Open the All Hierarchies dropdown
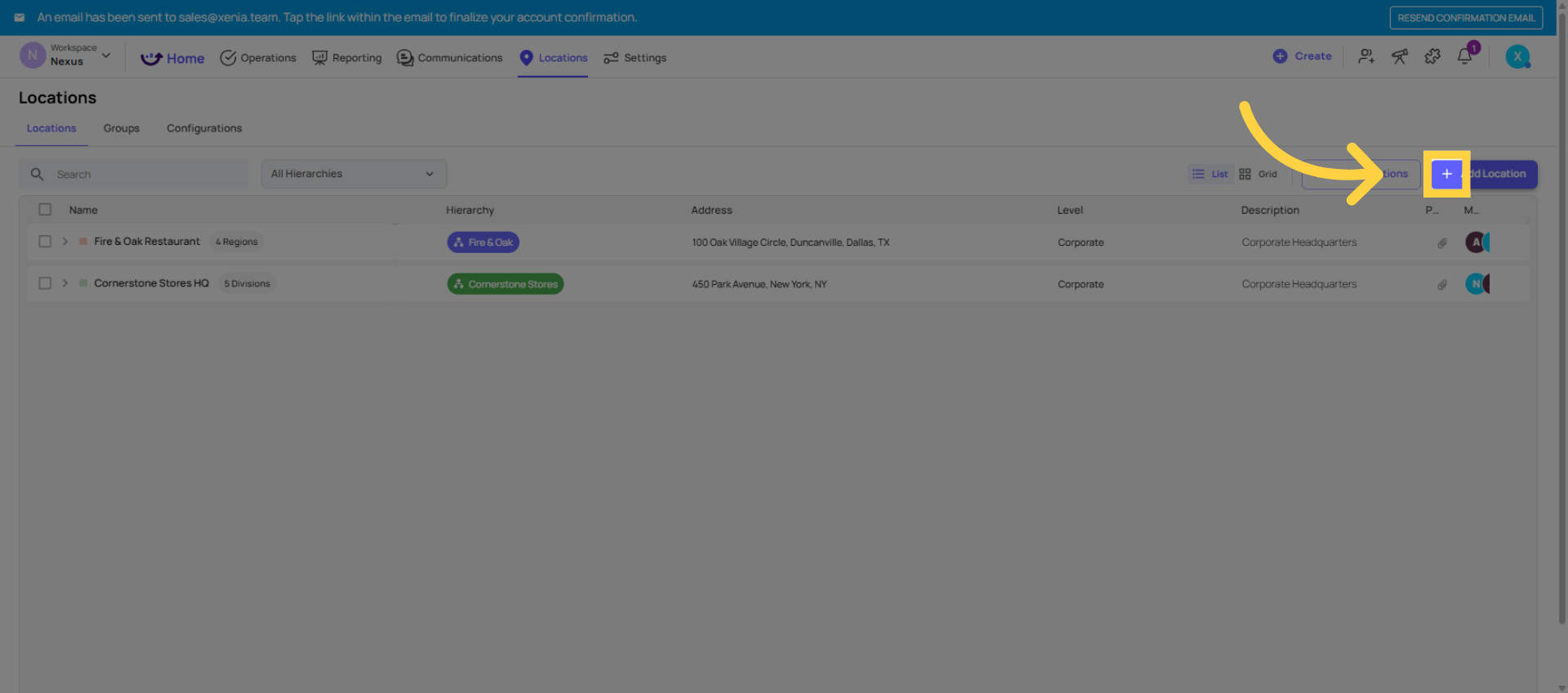This screenshot has width=1568, height=693. (354, 174)
